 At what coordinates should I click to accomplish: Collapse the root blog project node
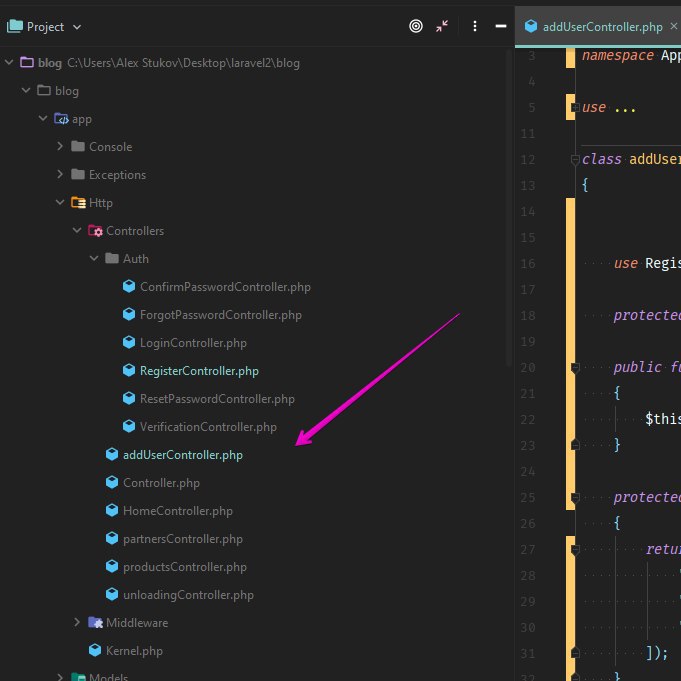[9, 63]
